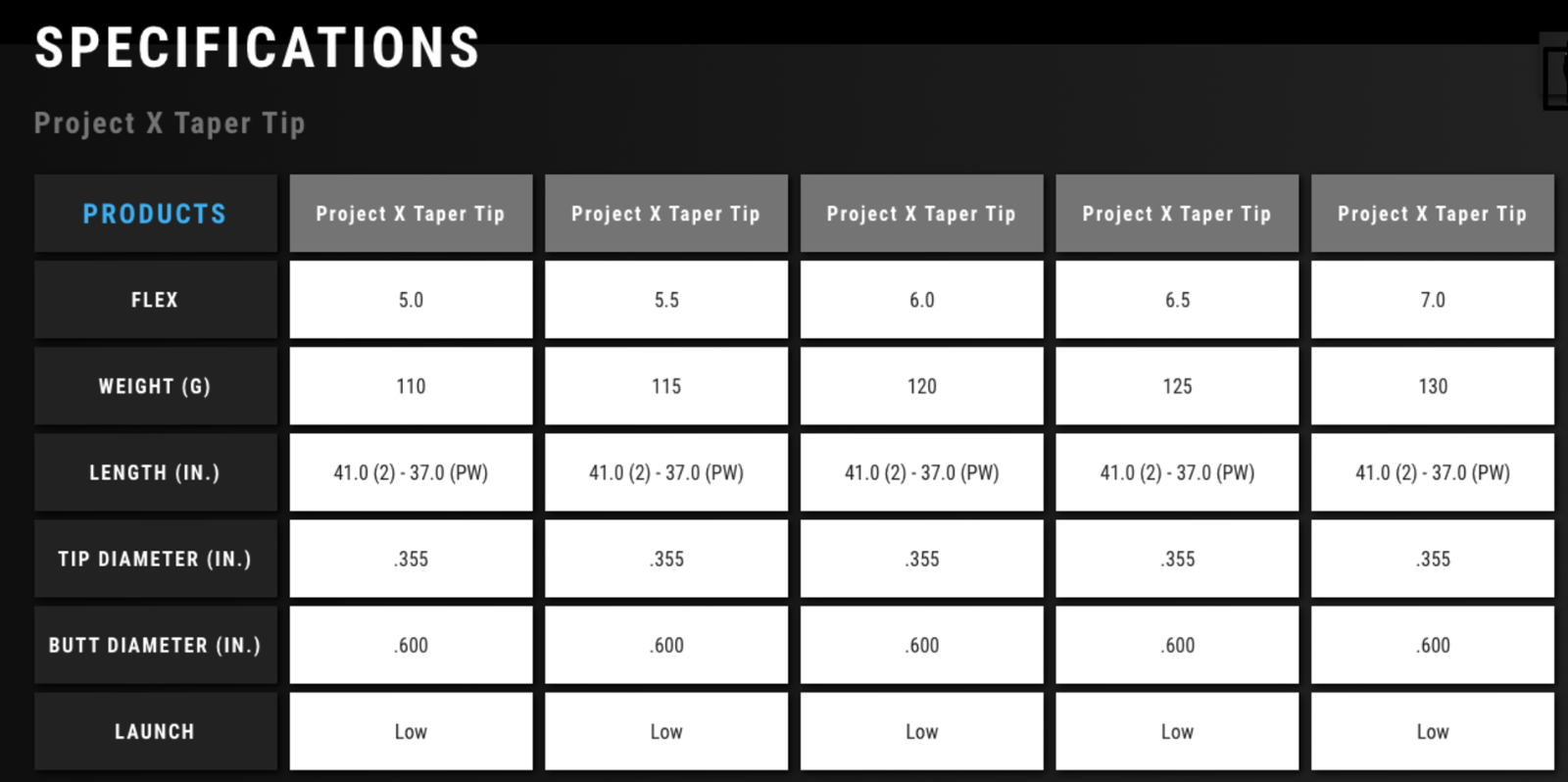Click the LAUNCH row label
Image resolution: width=1568 pixels, height=782 pixels.
point(155,731)
